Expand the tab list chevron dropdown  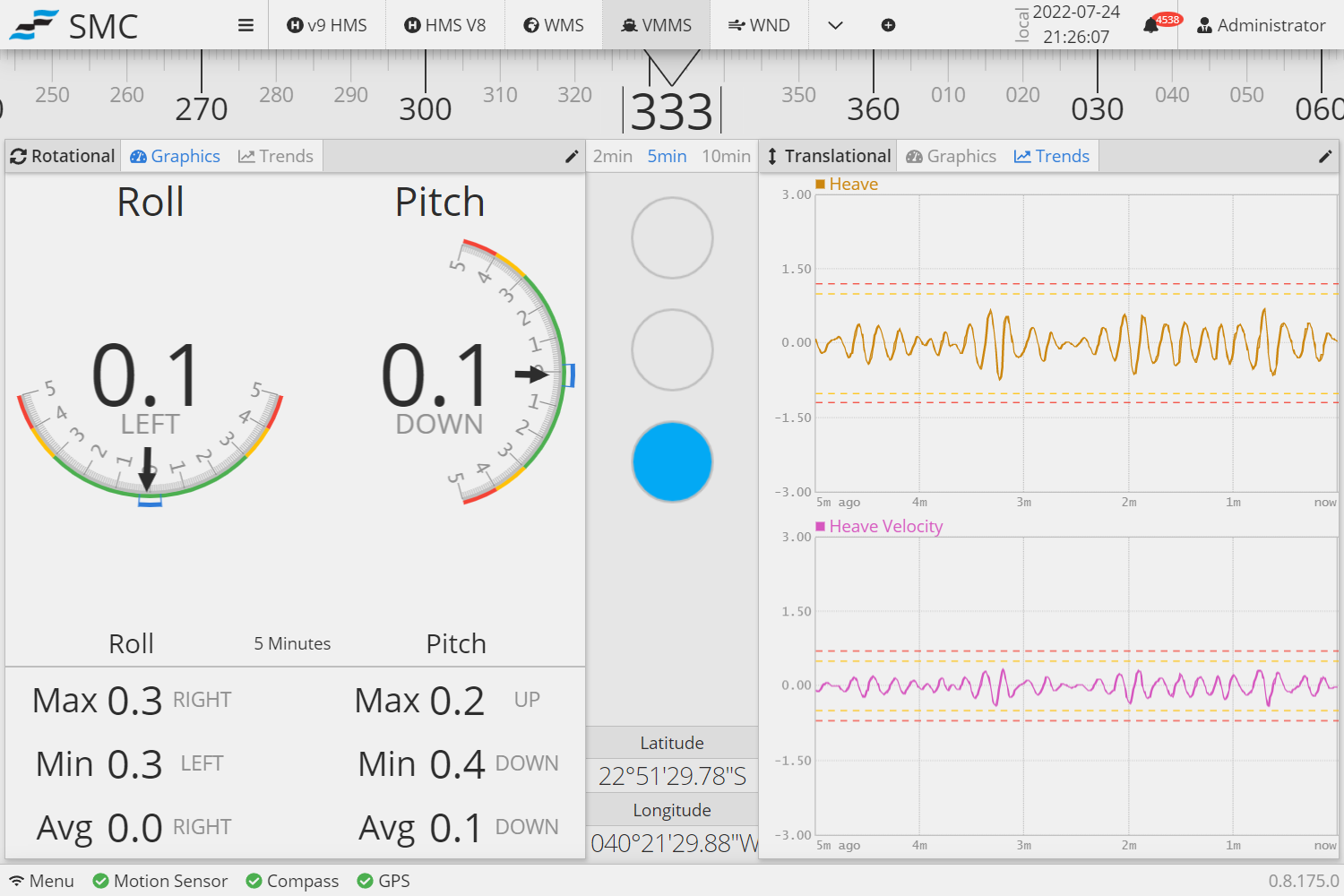[835, 25]
